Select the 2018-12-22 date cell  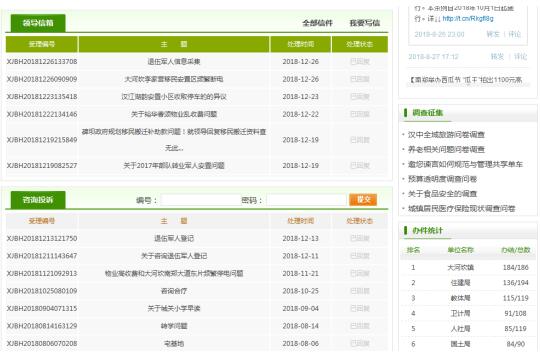[x=301, y=114]
